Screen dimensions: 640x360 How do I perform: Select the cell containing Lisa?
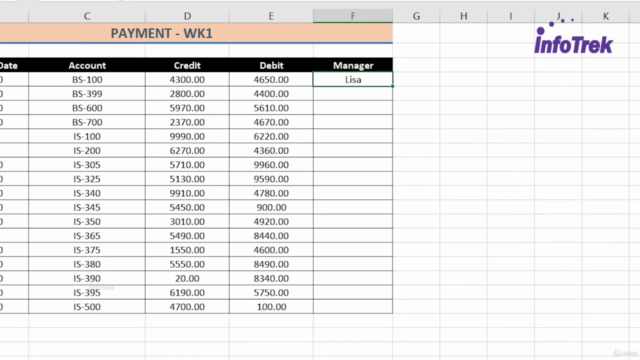pos(353,80)
